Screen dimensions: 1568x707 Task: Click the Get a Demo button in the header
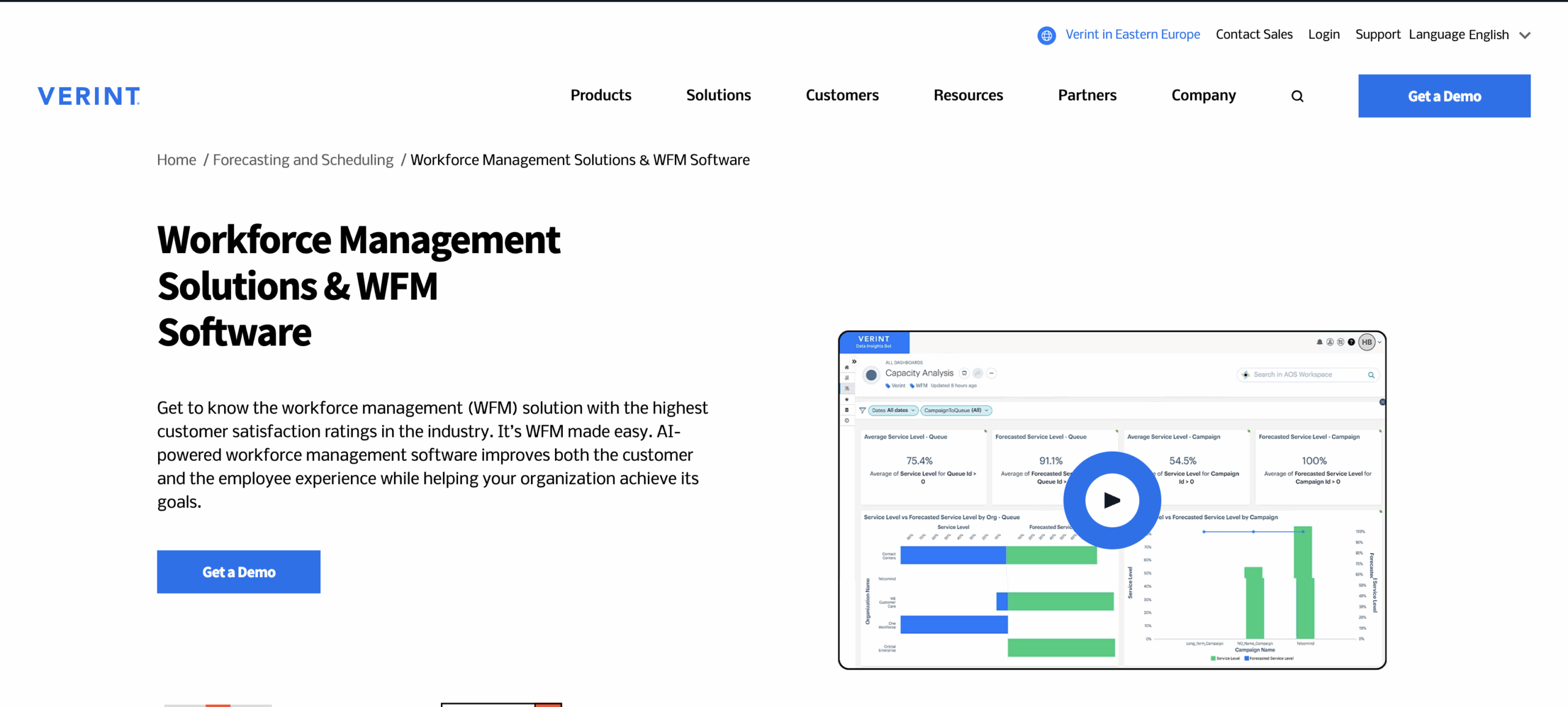pos(1444,96)
